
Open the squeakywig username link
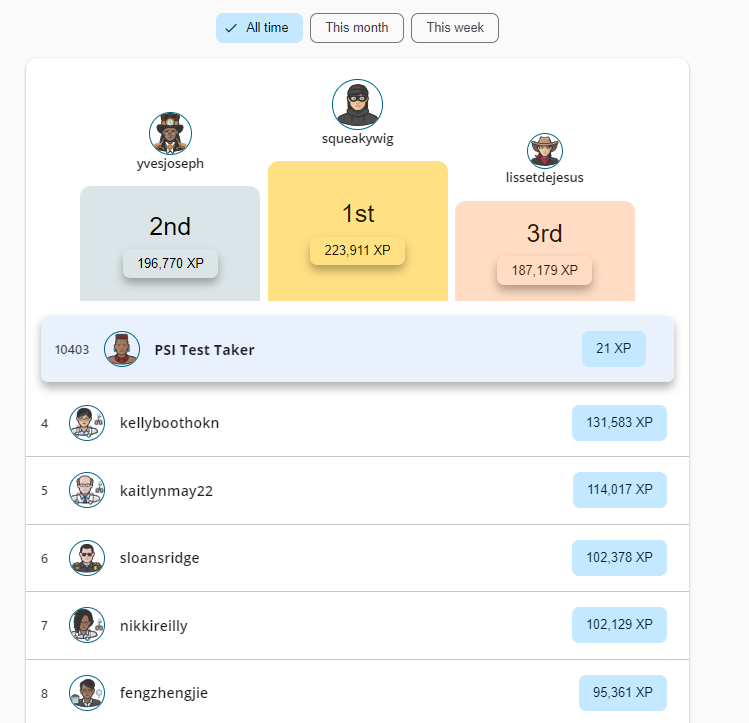coord(358,140)
